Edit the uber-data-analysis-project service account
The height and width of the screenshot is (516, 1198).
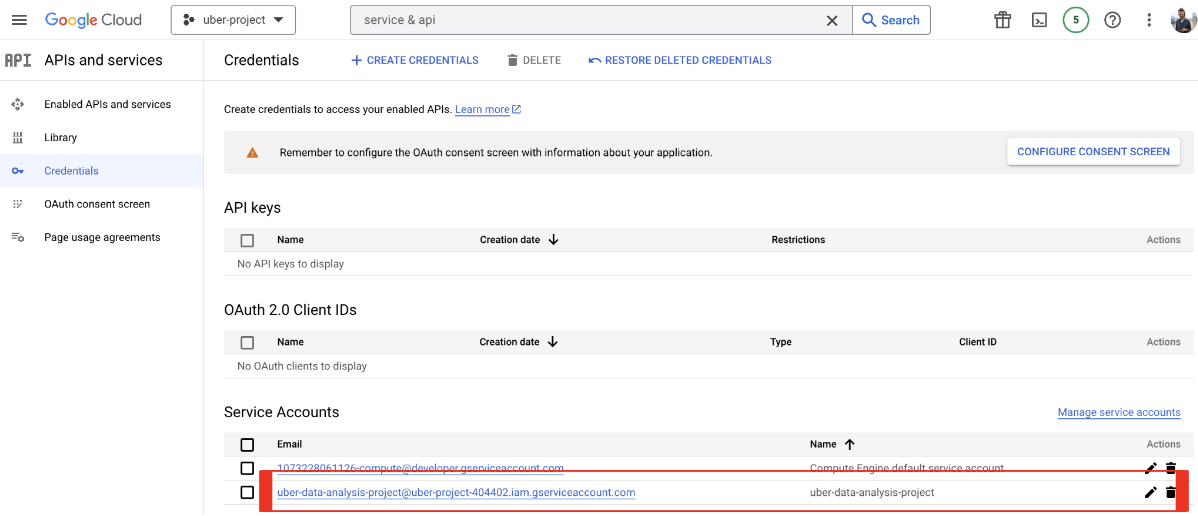click(x=1150, y=492)
